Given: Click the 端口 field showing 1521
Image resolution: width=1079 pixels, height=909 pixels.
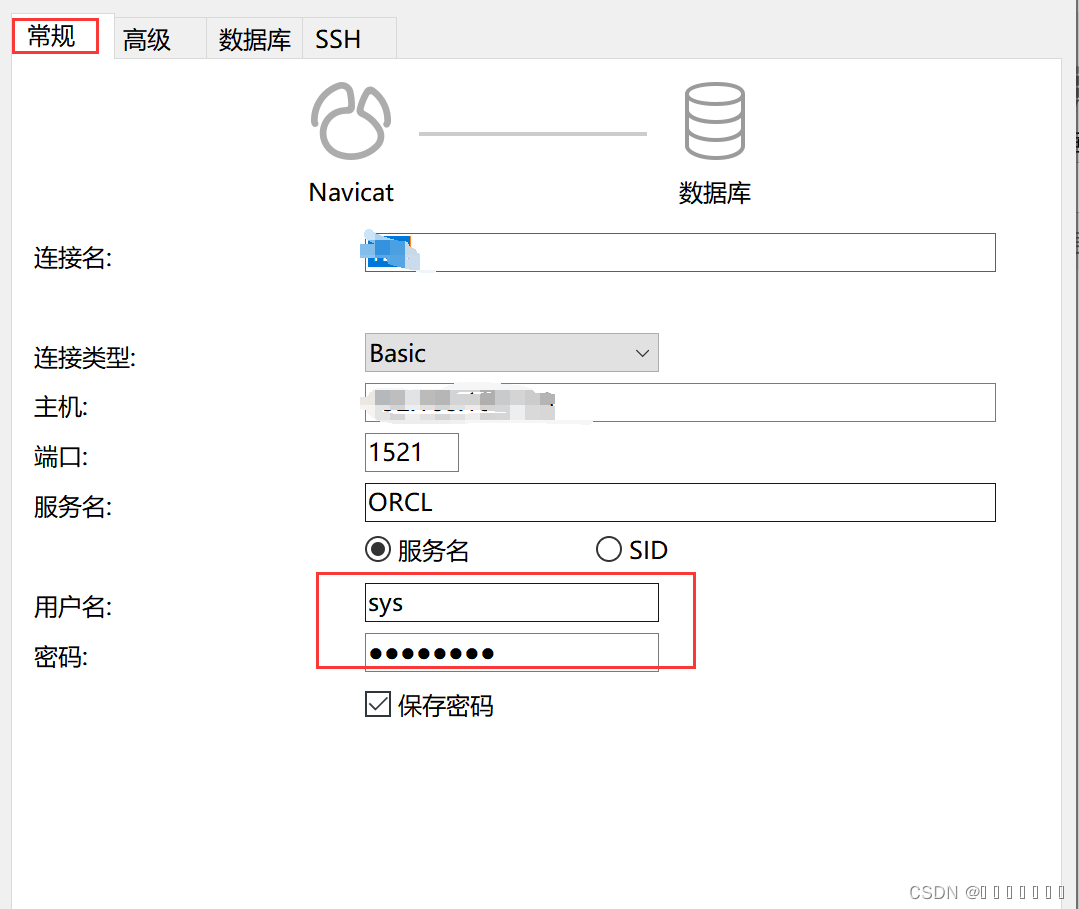Looking at the screenshot, I should (412, 452).
